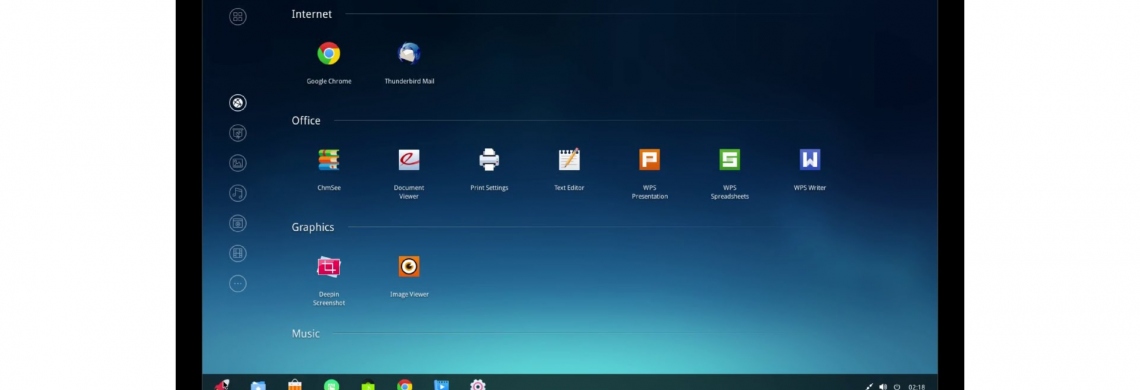
Task: Select the Music note category icon
Action: (x=238, y=193)
